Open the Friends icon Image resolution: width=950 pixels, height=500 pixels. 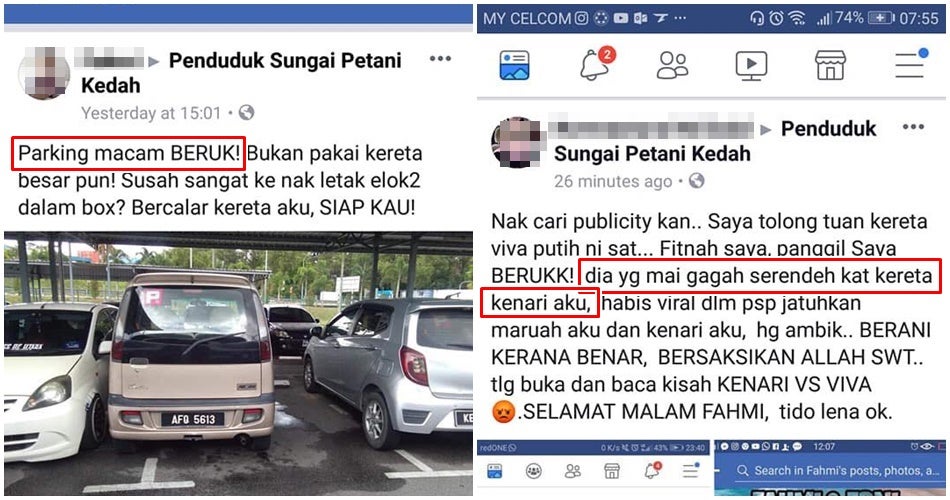click(x=673, y=65)
